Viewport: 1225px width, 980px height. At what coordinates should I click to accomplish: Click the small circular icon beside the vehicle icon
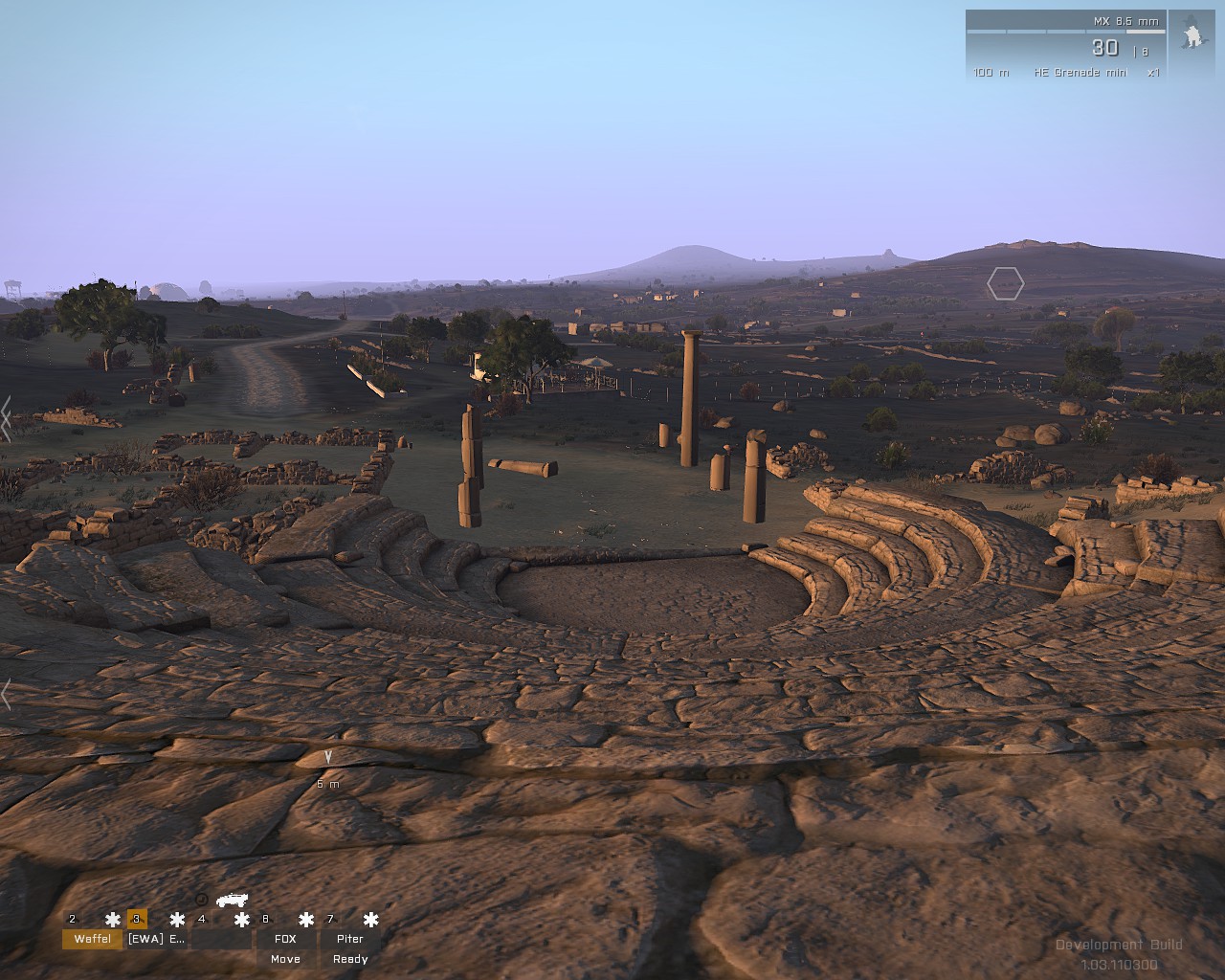coord(201,900)
